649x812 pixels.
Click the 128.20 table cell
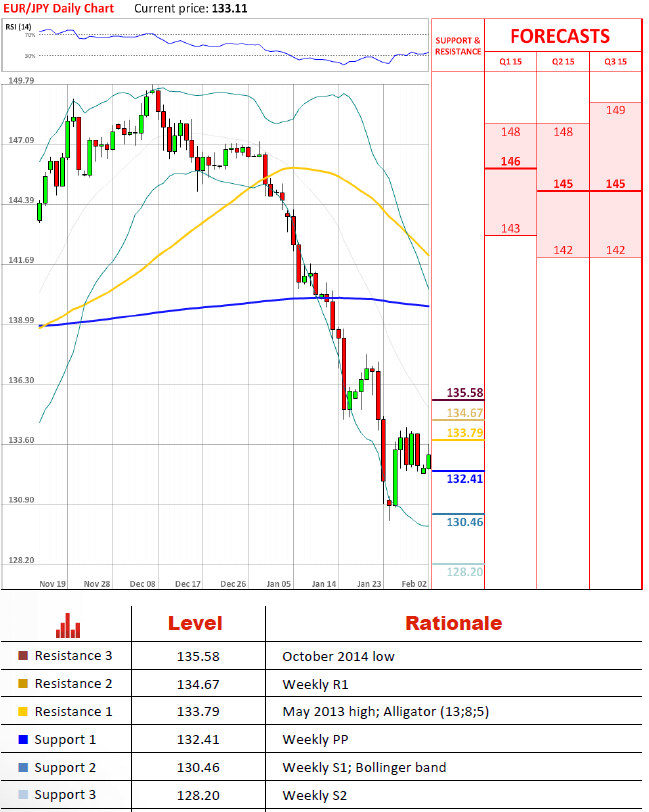[x=198, y=795]
